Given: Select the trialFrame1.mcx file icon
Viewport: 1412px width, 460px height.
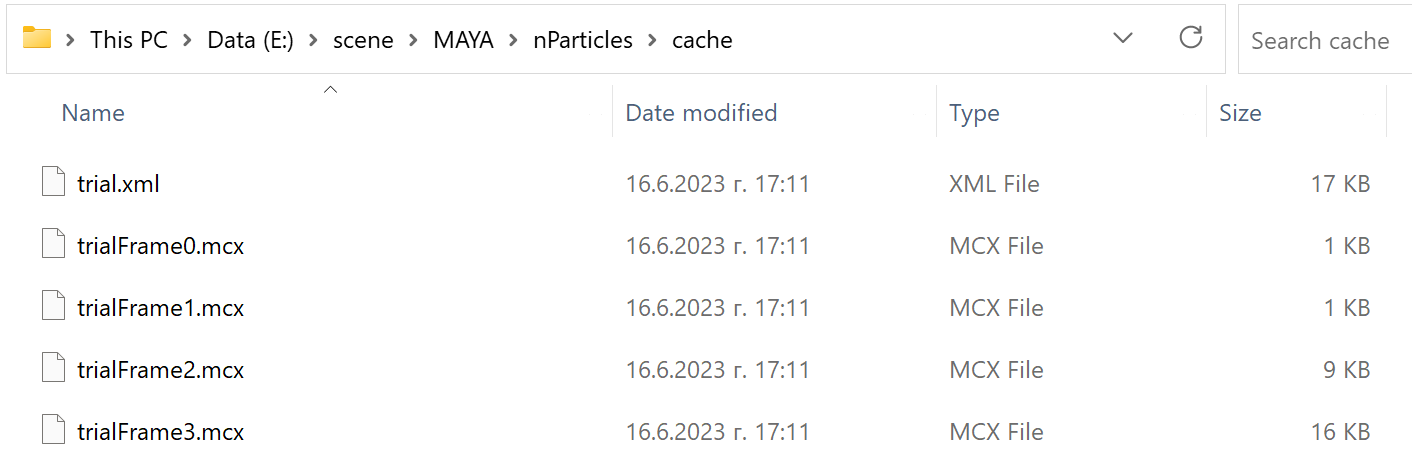Looking at the screenshot, I should click(53, 308).
